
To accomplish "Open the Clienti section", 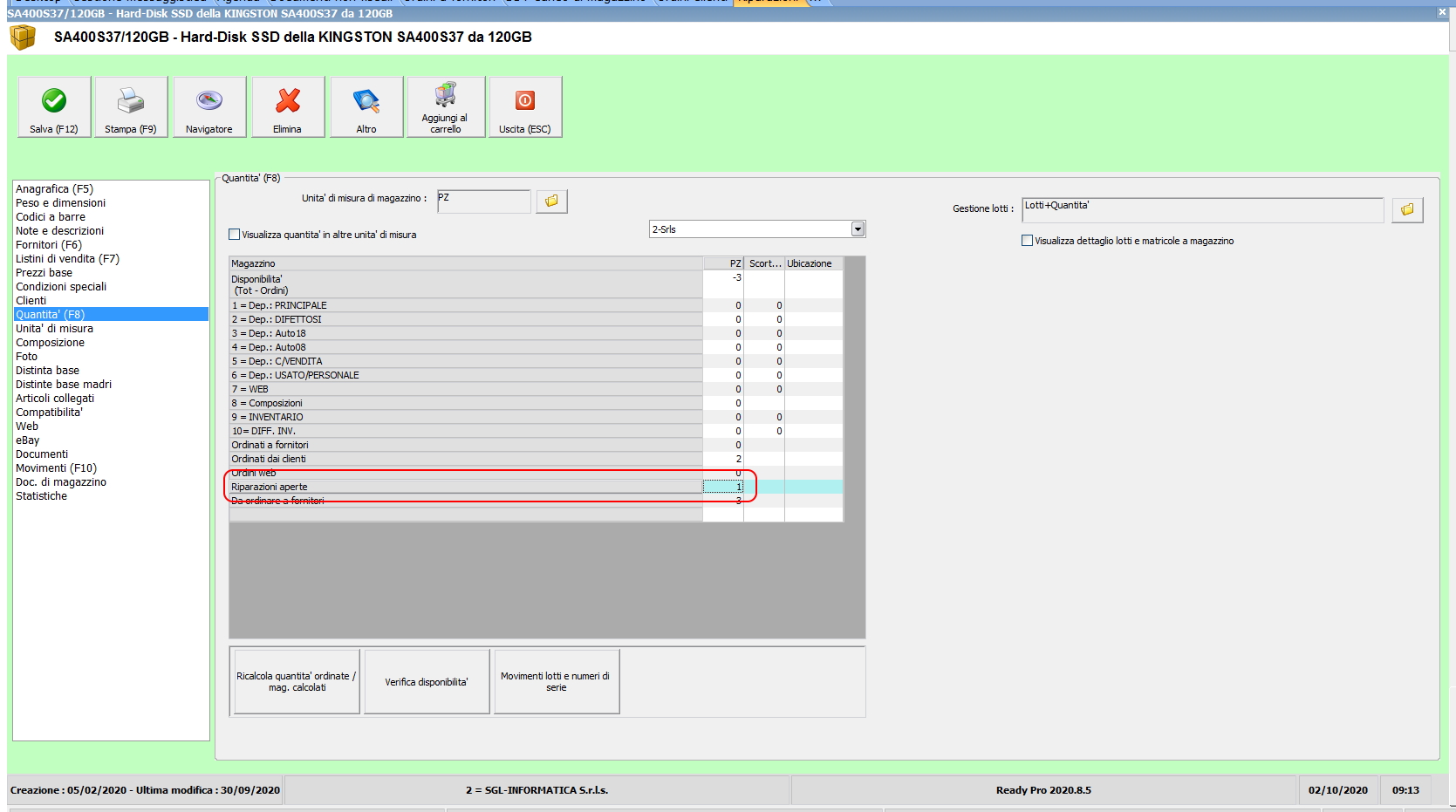I will click(31, 300).
